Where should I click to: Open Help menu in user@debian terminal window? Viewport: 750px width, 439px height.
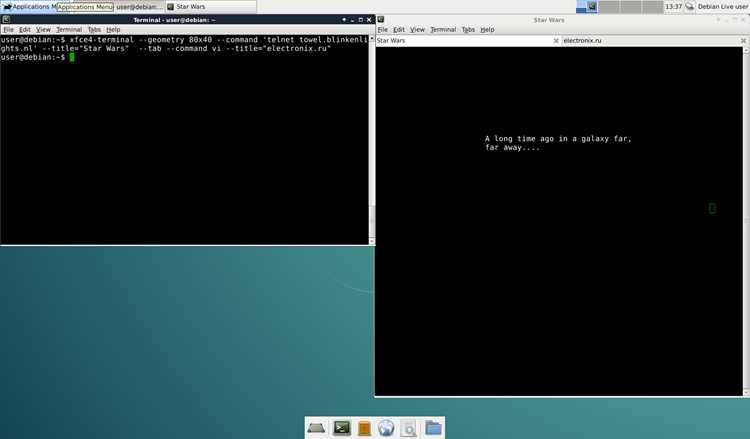tap(113, 30)
